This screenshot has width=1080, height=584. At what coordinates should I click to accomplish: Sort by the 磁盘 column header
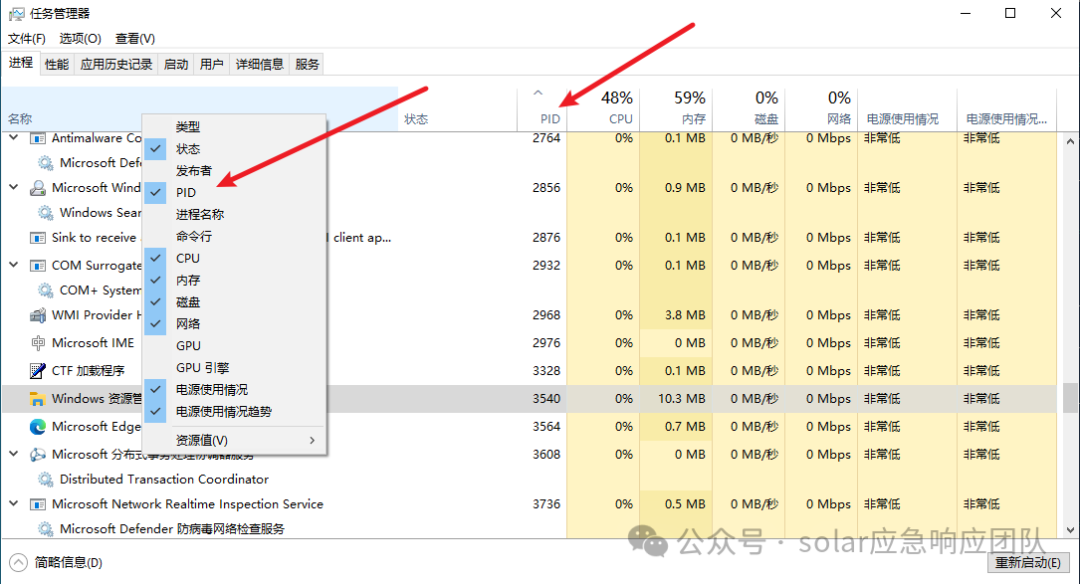[748, 109]
